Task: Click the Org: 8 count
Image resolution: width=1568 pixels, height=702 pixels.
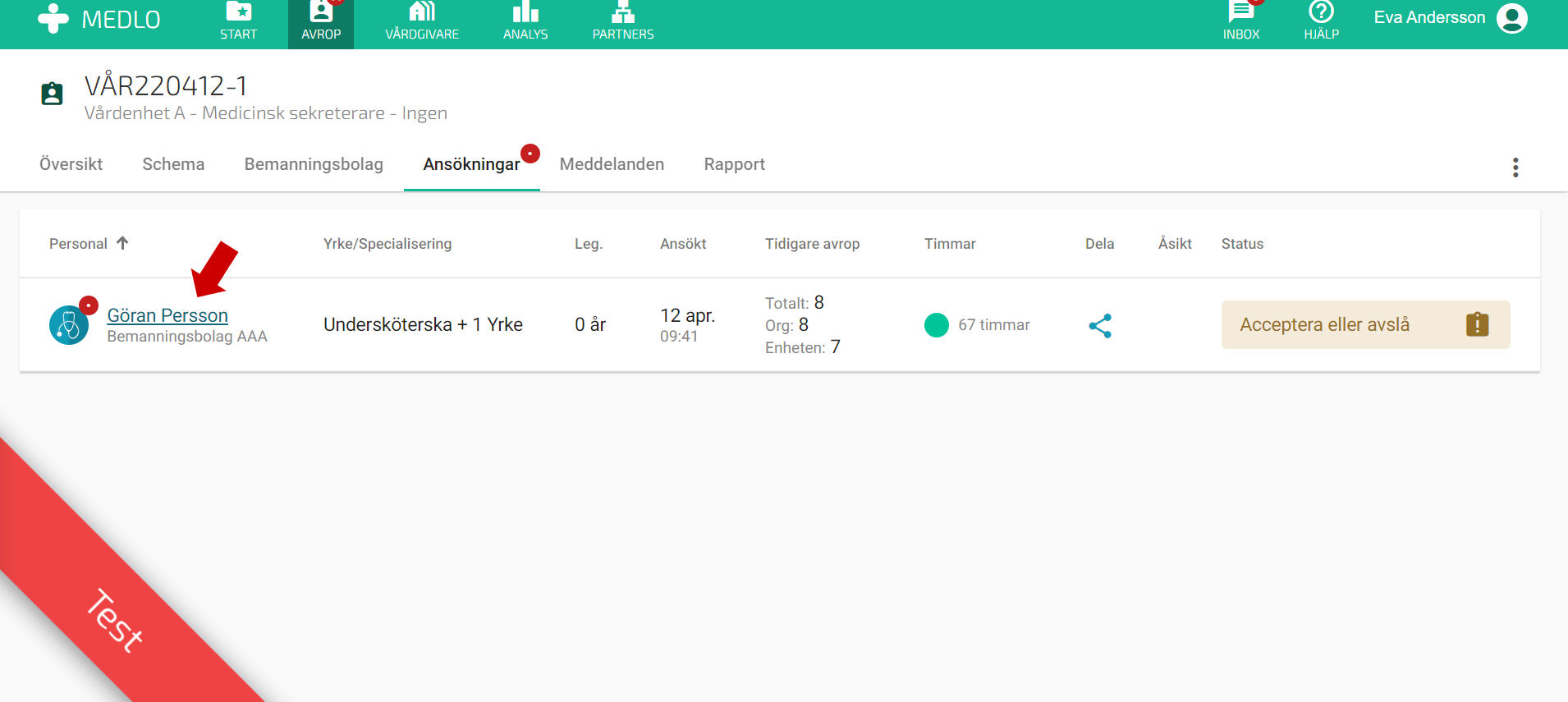Action: coord(787,325)
